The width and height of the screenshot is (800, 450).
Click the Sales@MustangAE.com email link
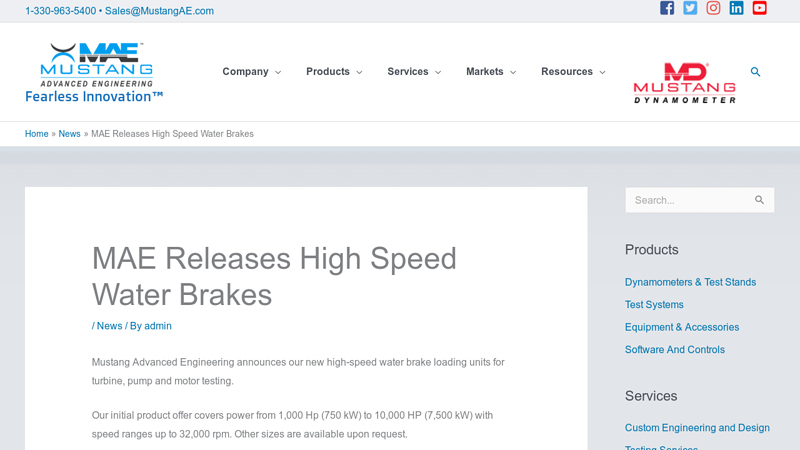159,11
